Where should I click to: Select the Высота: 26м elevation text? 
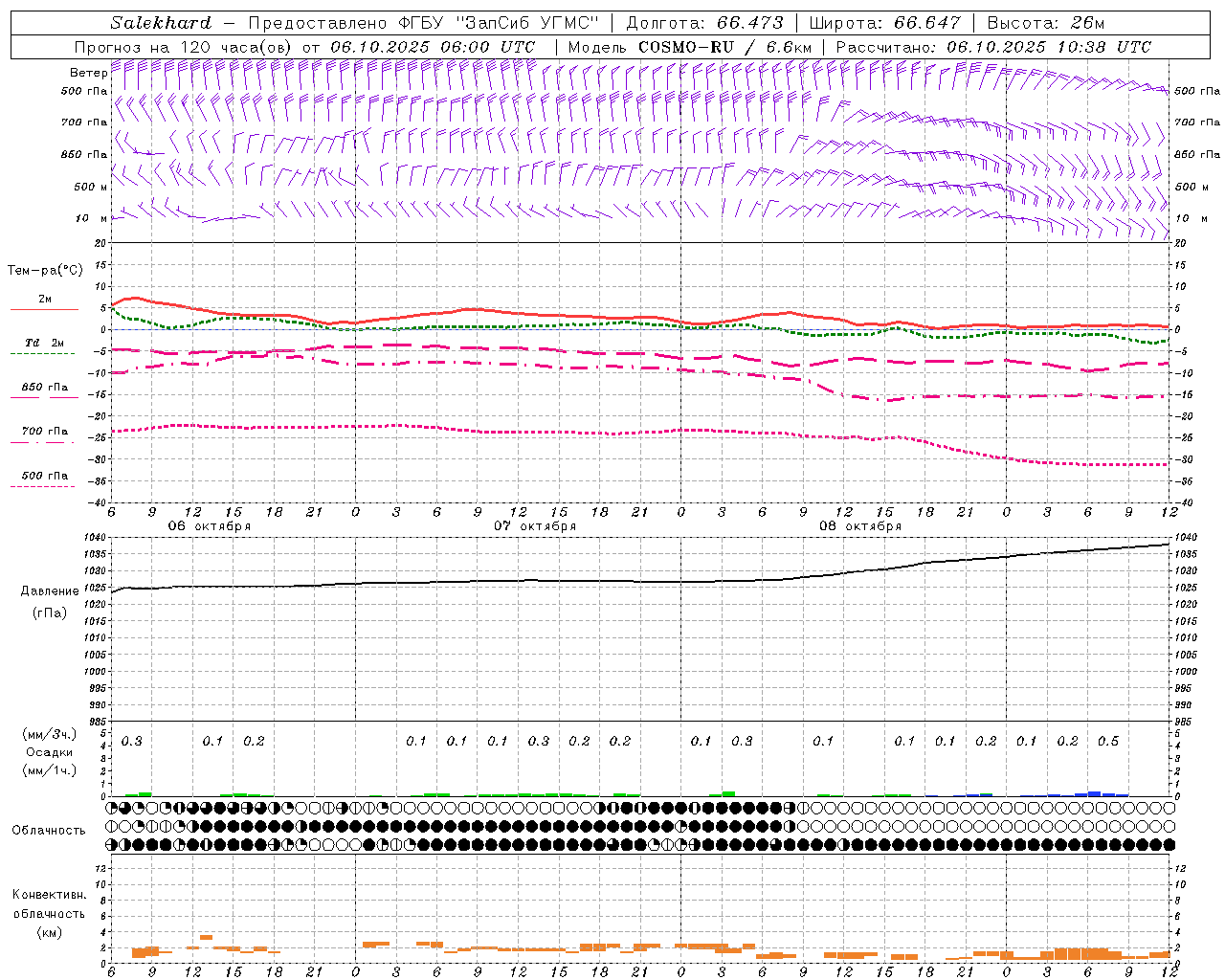[x=1046, y=23]
